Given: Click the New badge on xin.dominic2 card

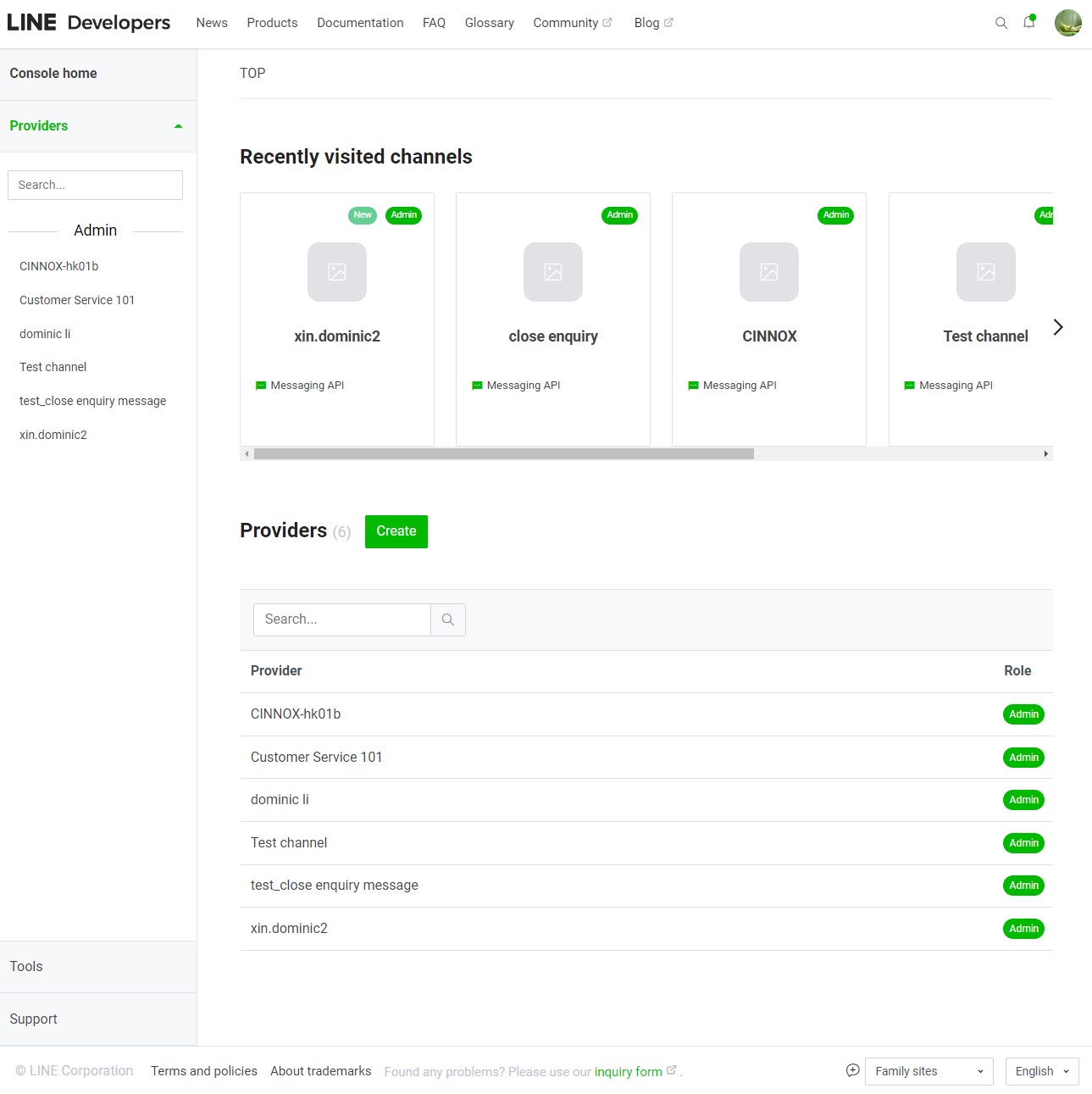Looking at the screenshot, I should pos(363,215).
